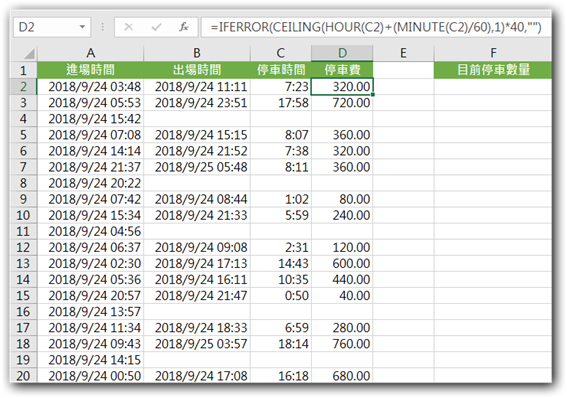
Task: Click cell showing 40.00
Action: 342,295
